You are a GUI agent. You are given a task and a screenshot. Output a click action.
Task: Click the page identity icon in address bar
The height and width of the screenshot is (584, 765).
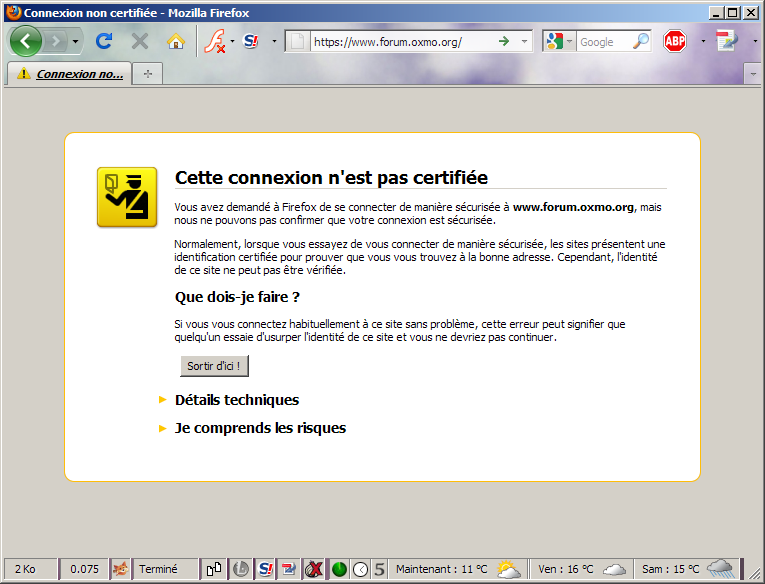point(298,41)
